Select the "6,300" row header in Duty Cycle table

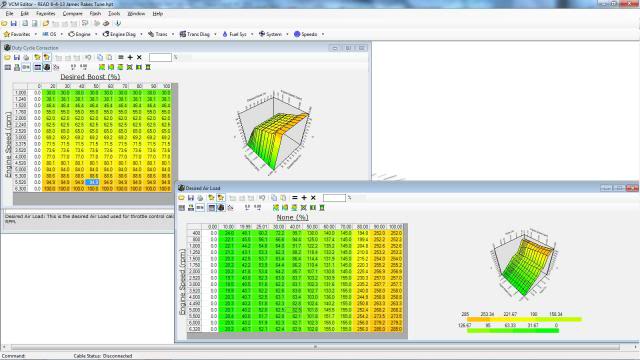tap(20, 189)
